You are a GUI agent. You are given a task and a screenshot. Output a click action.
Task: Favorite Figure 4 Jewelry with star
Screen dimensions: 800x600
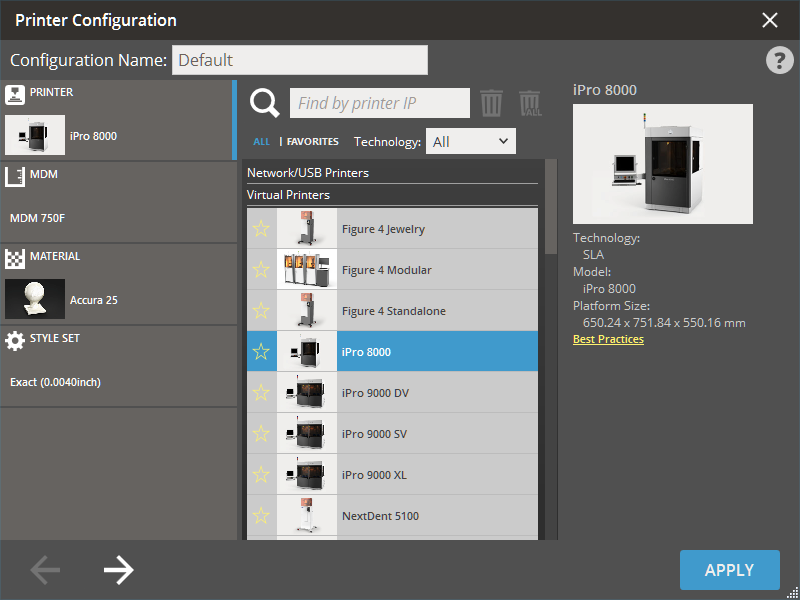click(261, 229)
